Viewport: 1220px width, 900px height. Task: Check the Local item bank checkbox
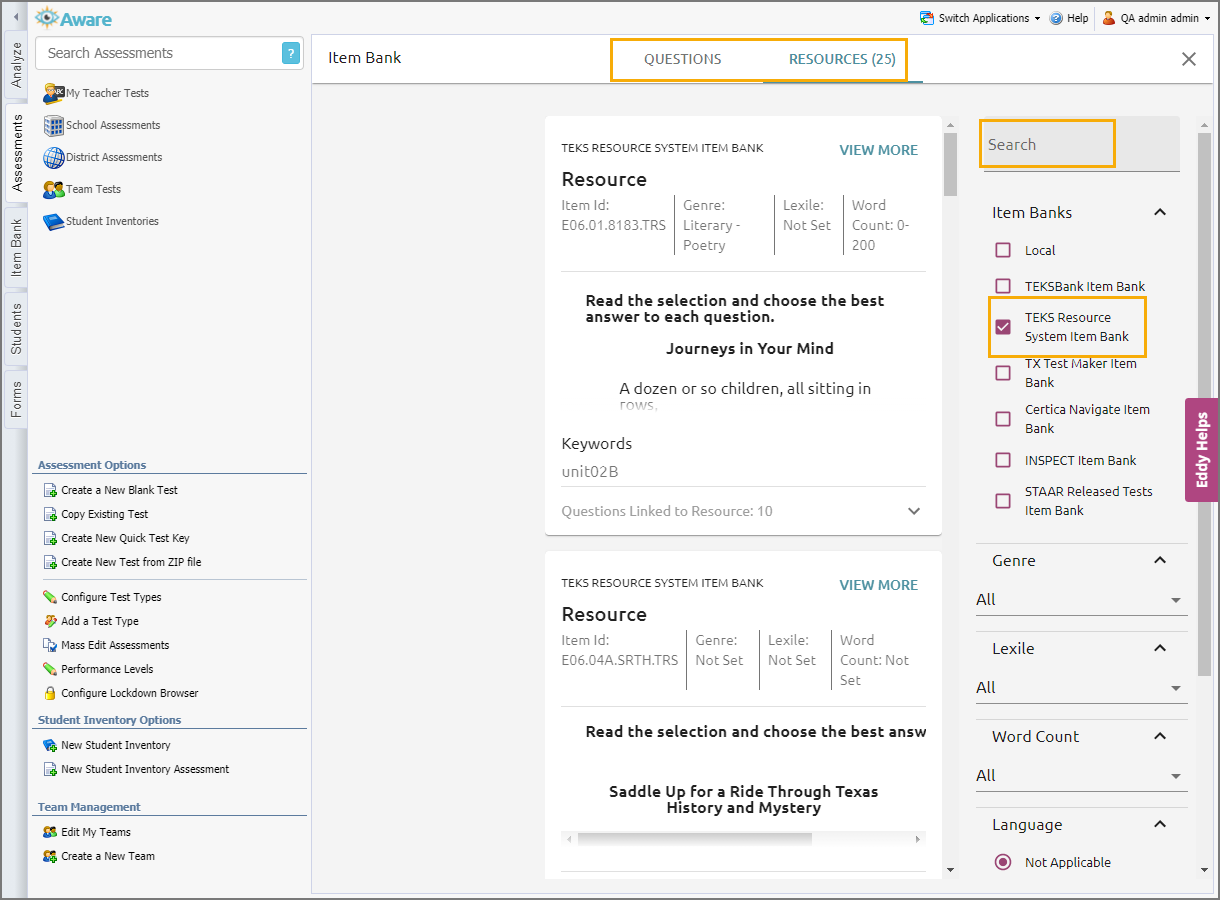pyautogui.click(x=1003, y=250)
